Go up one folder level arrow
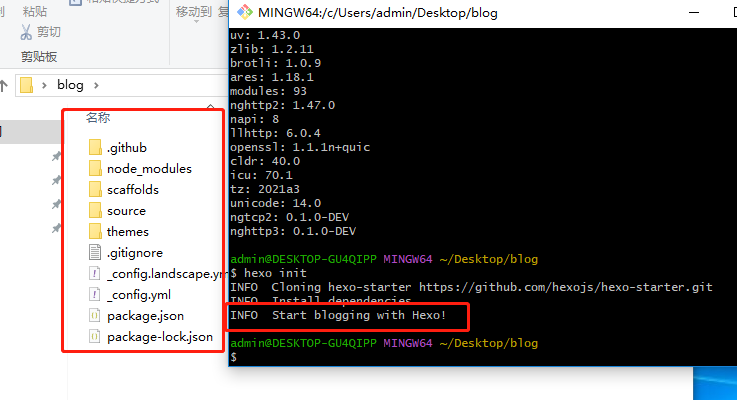The width and height of the screenshot is (737, 400). [x=4, y=86]
